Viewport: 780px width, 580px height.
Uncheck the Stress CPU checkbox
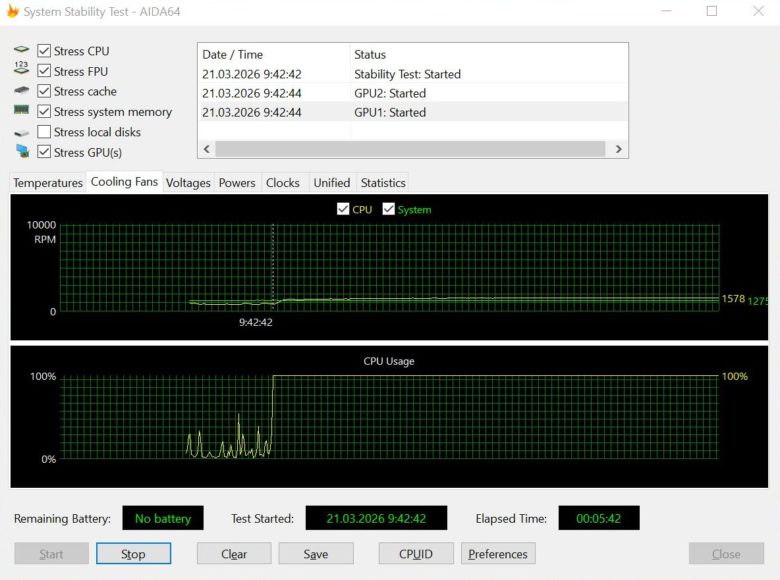(44, 51)
